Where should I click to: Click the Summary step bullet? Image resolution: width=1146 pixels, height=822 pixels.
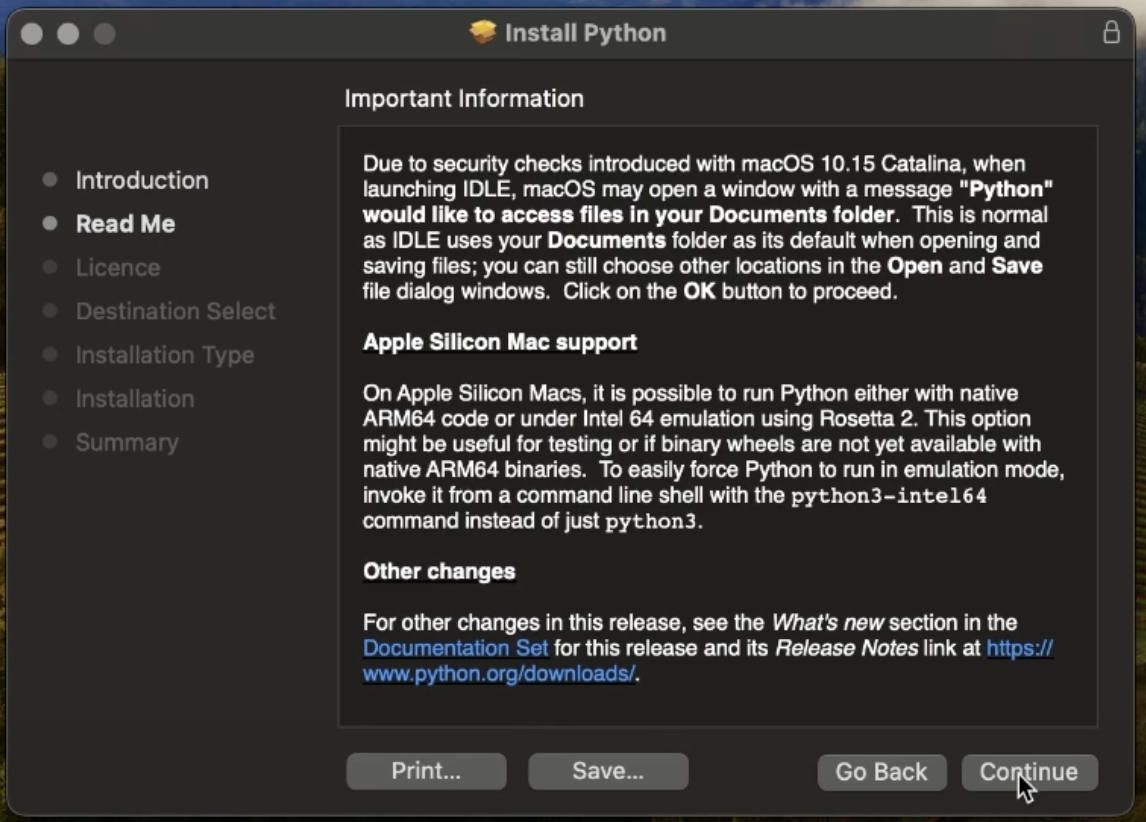50,442
